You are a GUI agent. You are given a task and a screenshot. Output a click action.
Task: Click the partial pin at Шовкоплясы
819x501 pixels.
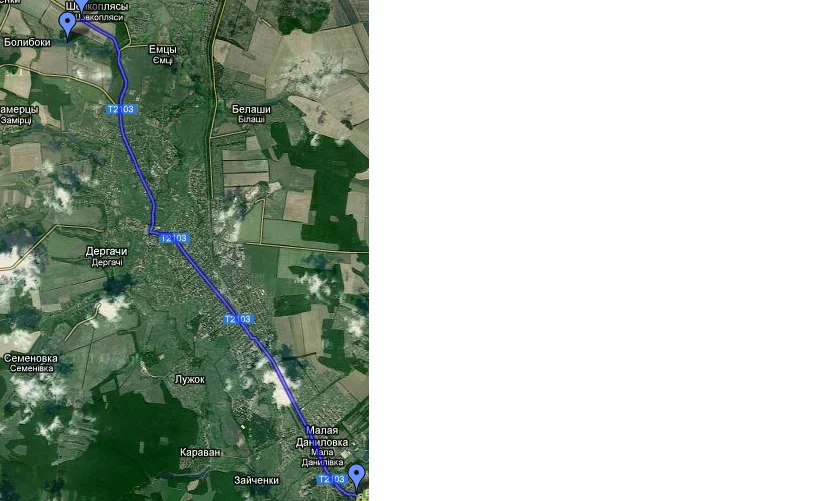click(x=81, y=5)
